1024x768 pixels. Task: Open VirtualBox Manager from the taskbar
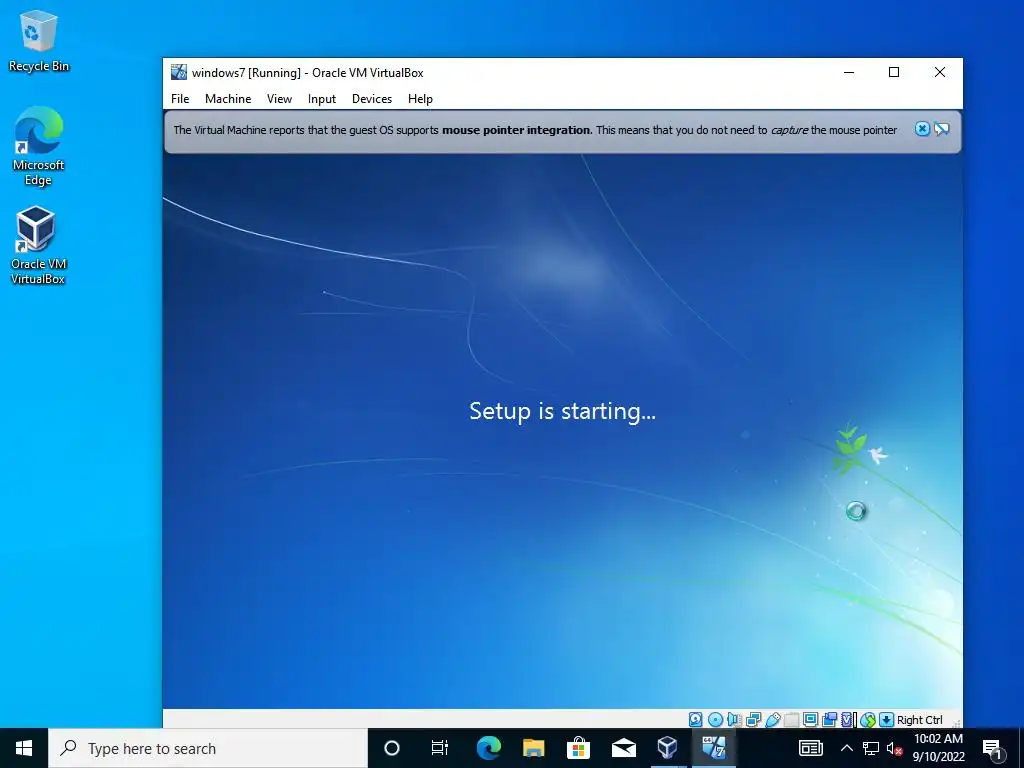click(x=667, y=748)
